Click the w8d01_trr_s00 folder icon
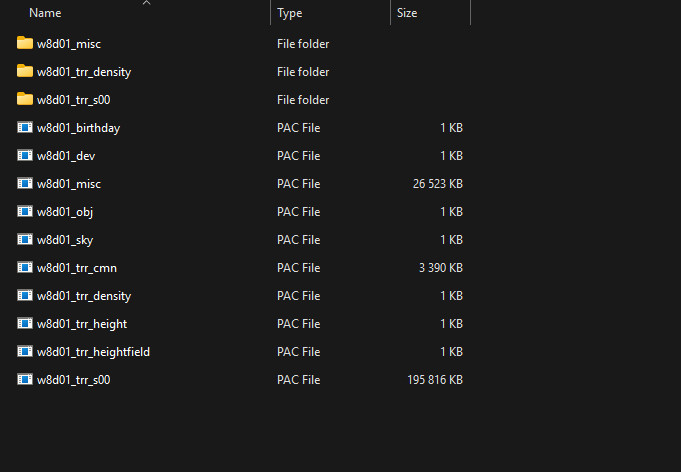The width and height of the screenshot is (681, 472). pyautogui.click(x=25, y=99)
